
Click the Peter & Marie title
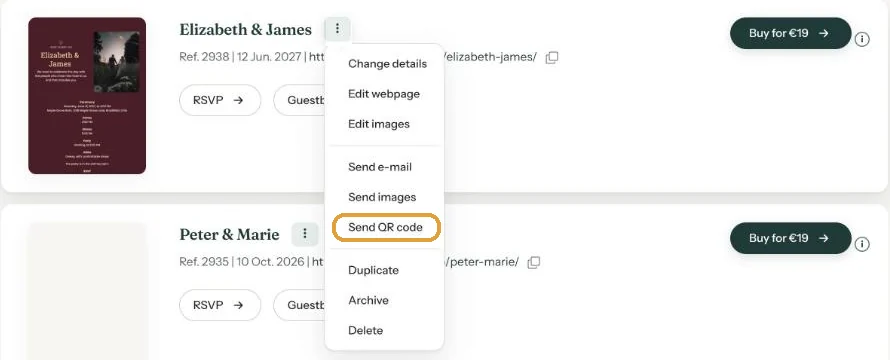pyautogui.click(x=229, y=235)
